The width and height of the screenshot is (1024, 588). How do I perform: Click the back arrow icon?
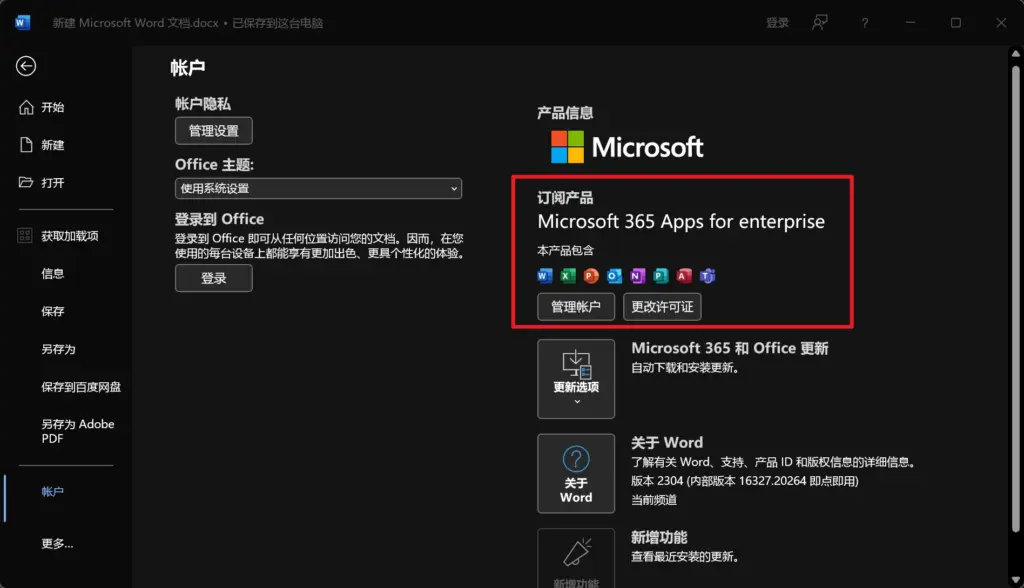pyautogui.click(x=26, y=66)
